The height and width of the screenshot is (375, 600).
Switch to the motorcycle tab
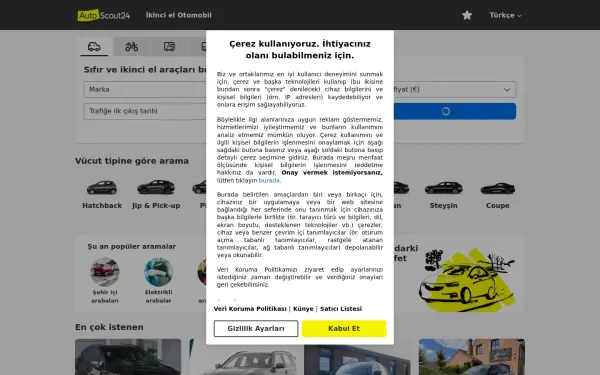click(132, 47)
